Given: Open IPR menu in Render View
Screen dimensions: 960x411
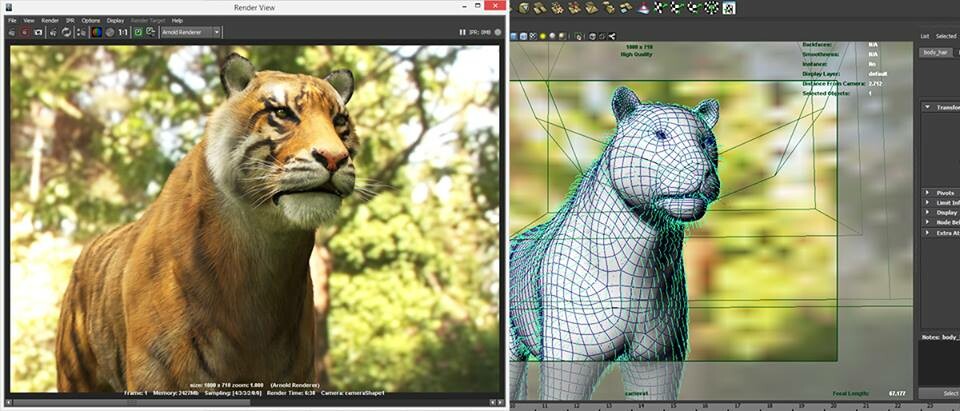Looking at the screenshot, I should 70,20.
